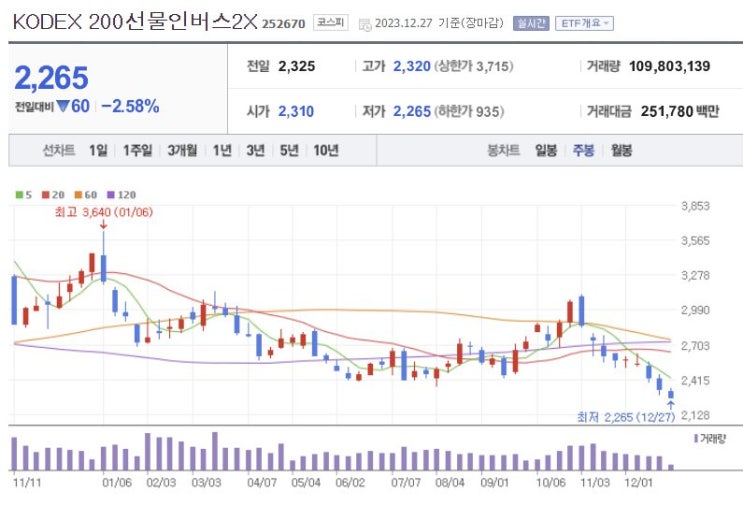Select the 주봉 weekly candle chart
Screen dimensions: 743x506
click(x=583, y=151)
